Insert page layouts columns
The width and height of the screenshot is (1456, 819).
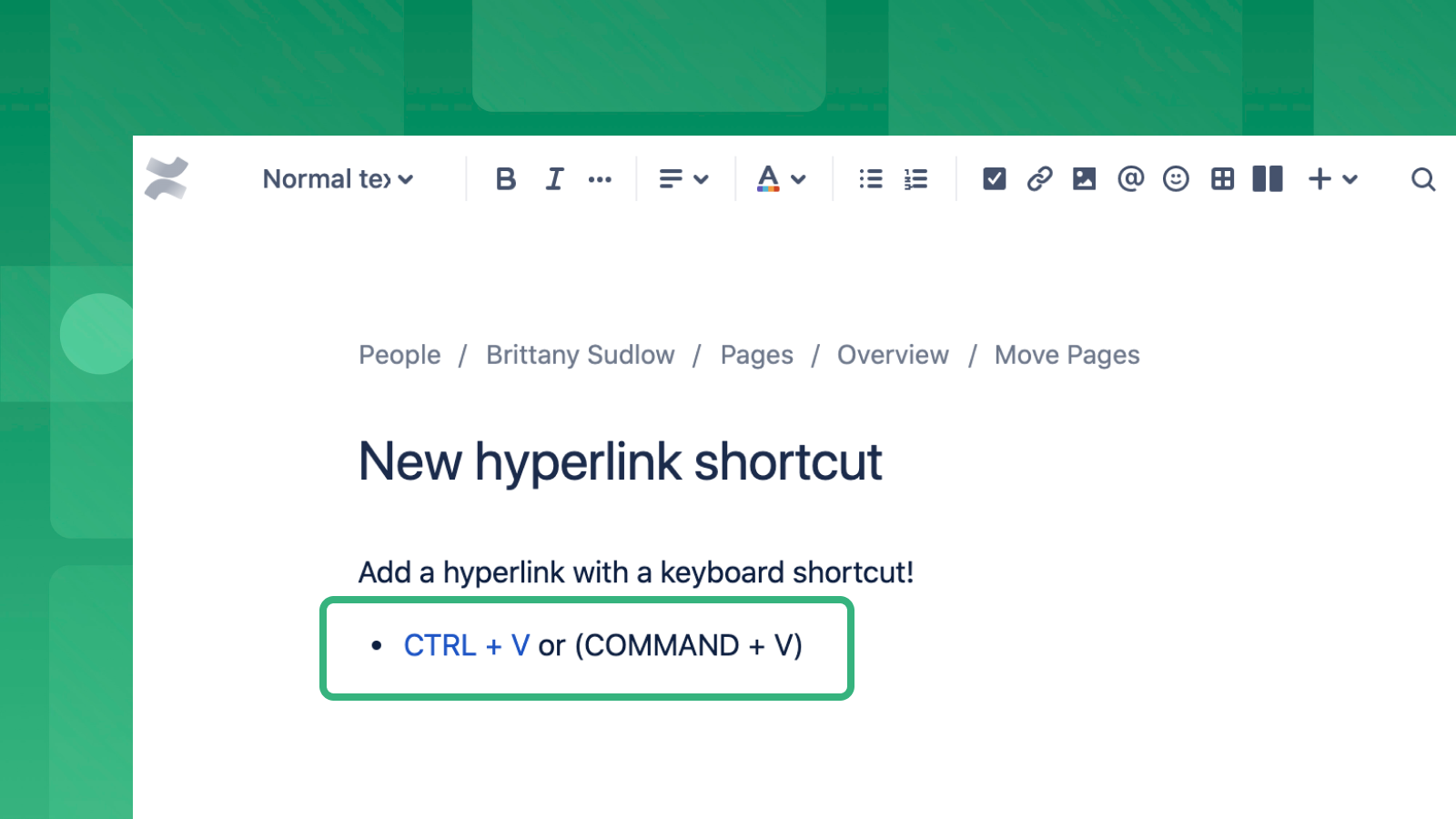point(1268,179)
